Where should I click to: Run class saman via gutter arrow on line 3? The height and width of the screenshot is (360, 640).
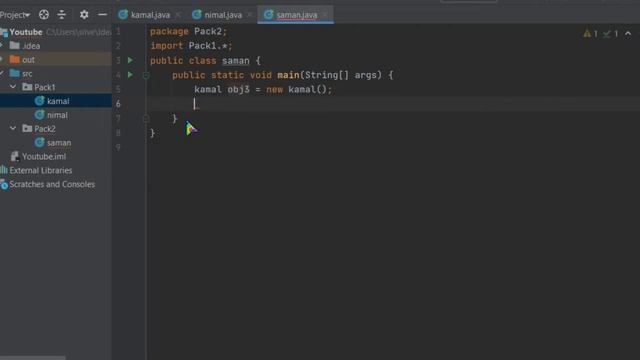(x=130, y=60)
